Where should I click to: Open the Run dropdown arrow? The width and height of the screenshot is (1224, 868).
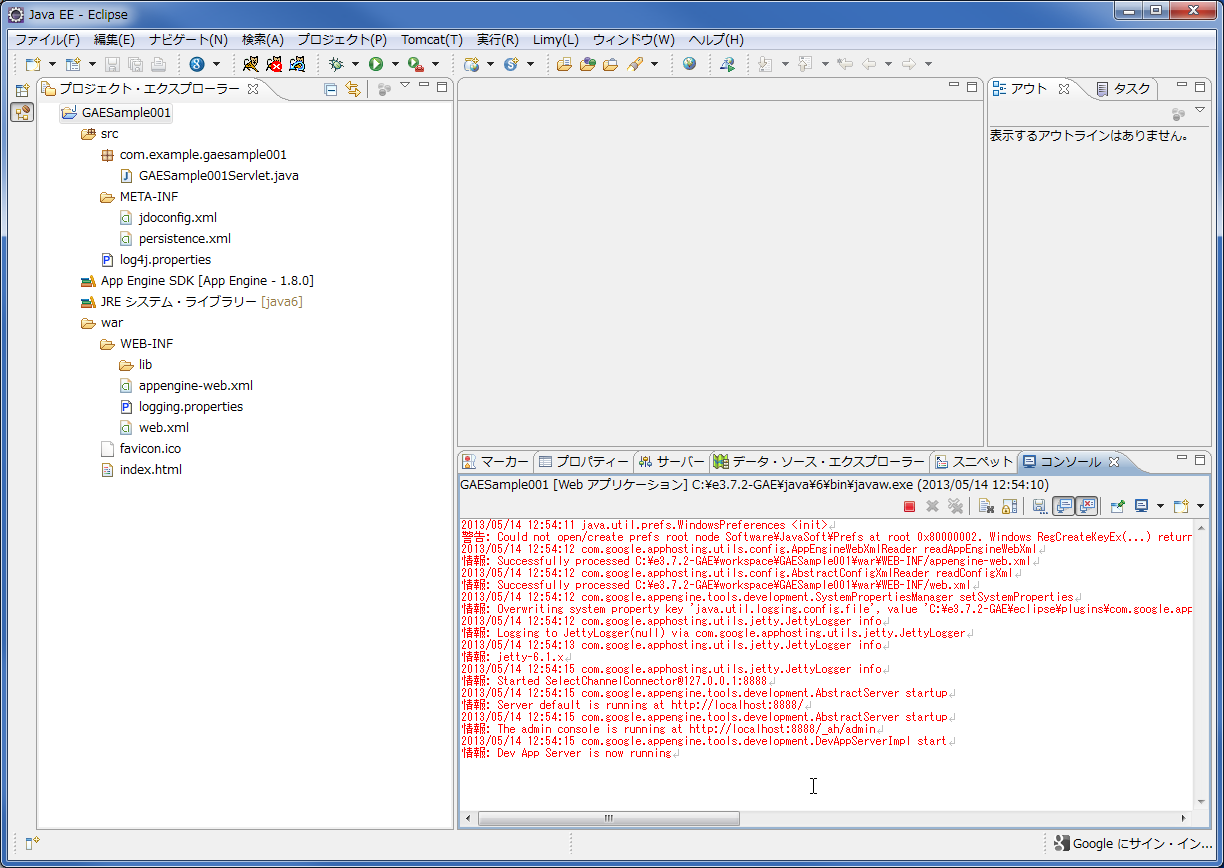pos(395,64)
